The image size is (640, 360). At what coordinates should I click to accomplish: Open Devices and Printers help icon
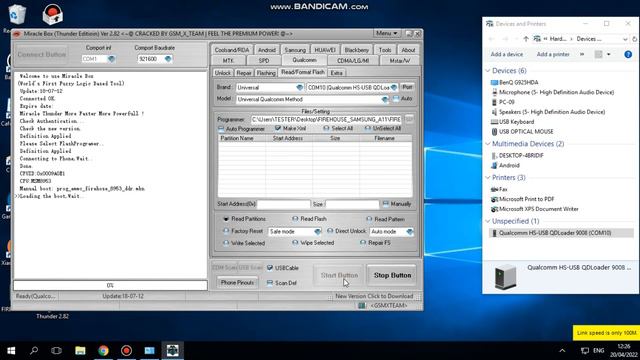(628, 54)
